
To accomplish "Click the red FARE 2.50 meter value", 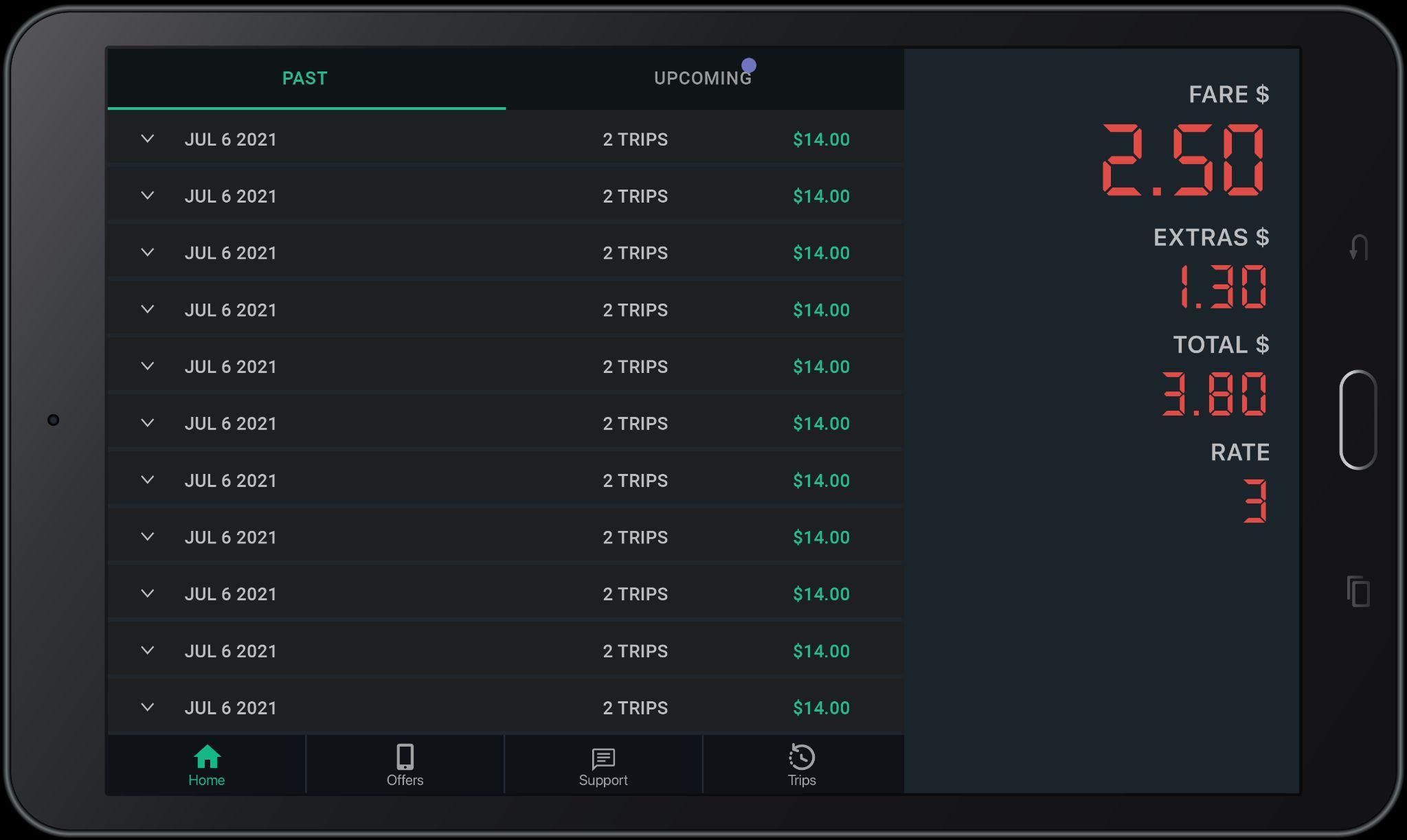I will click(1183, 161).
